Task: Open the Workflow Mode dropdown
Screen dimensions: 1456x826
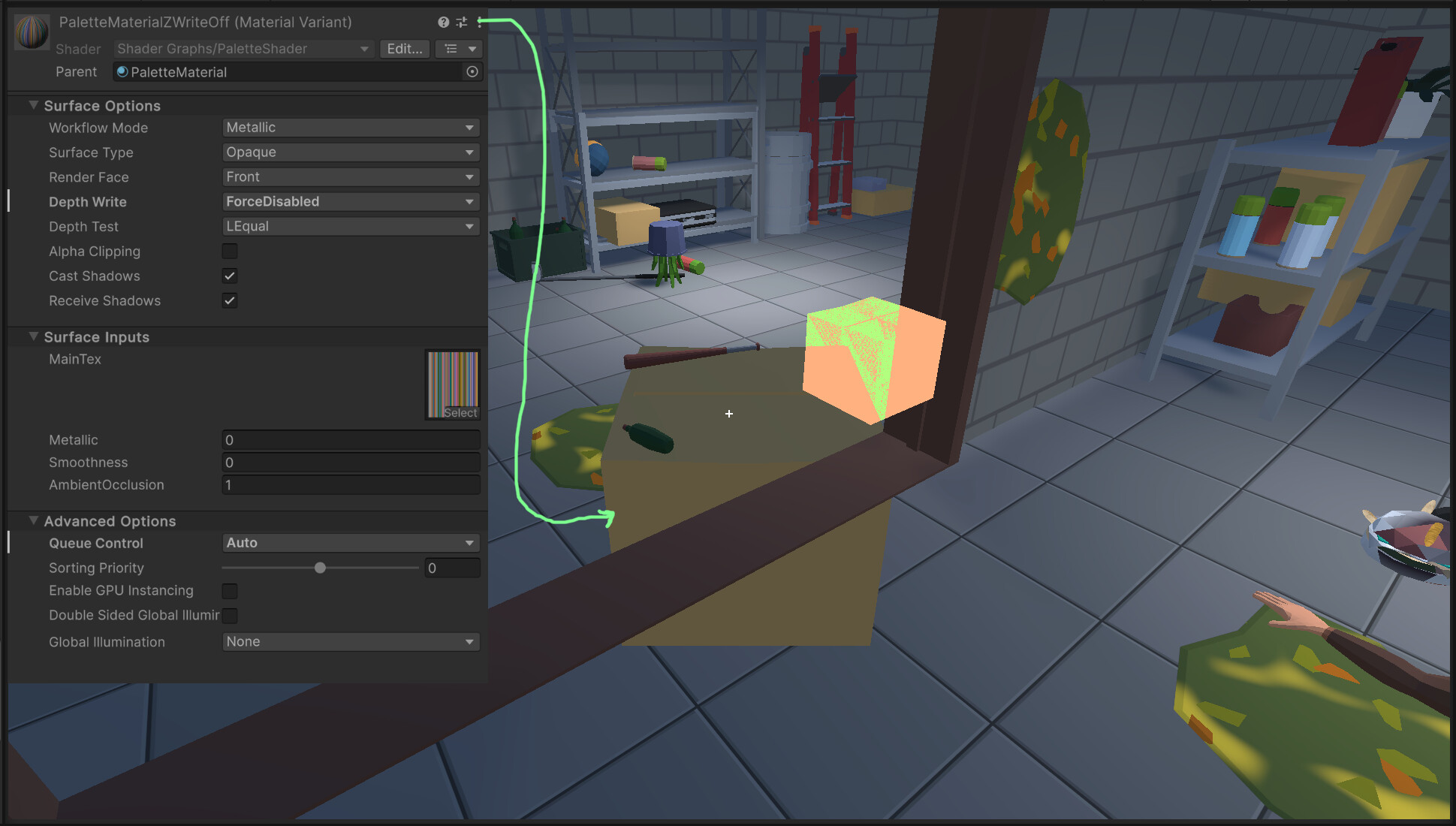Action: click(350, 127)
